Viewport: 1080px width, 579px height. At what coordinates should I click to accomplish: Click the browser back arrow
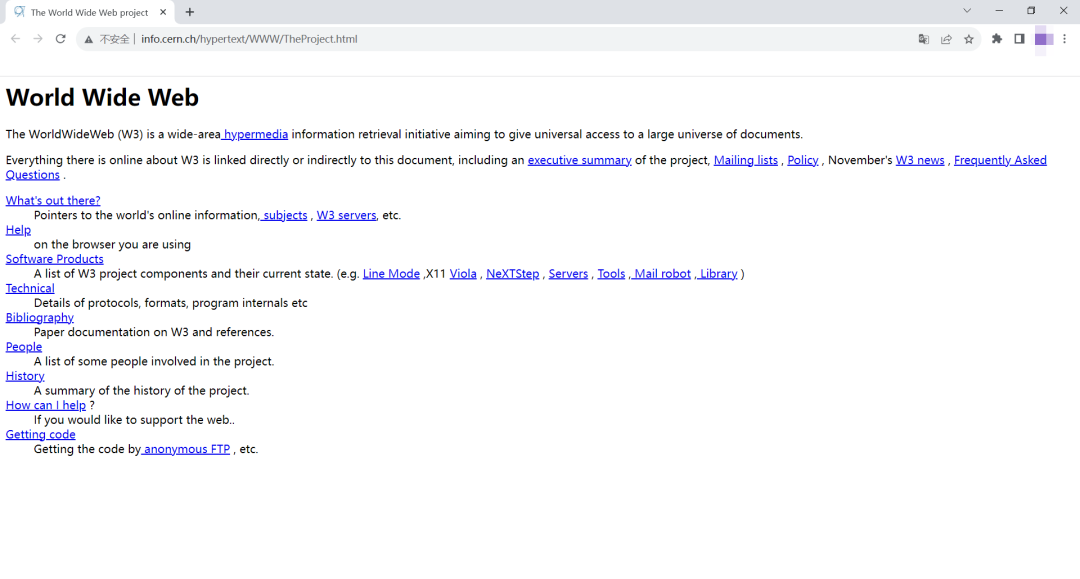coord(15,39)
